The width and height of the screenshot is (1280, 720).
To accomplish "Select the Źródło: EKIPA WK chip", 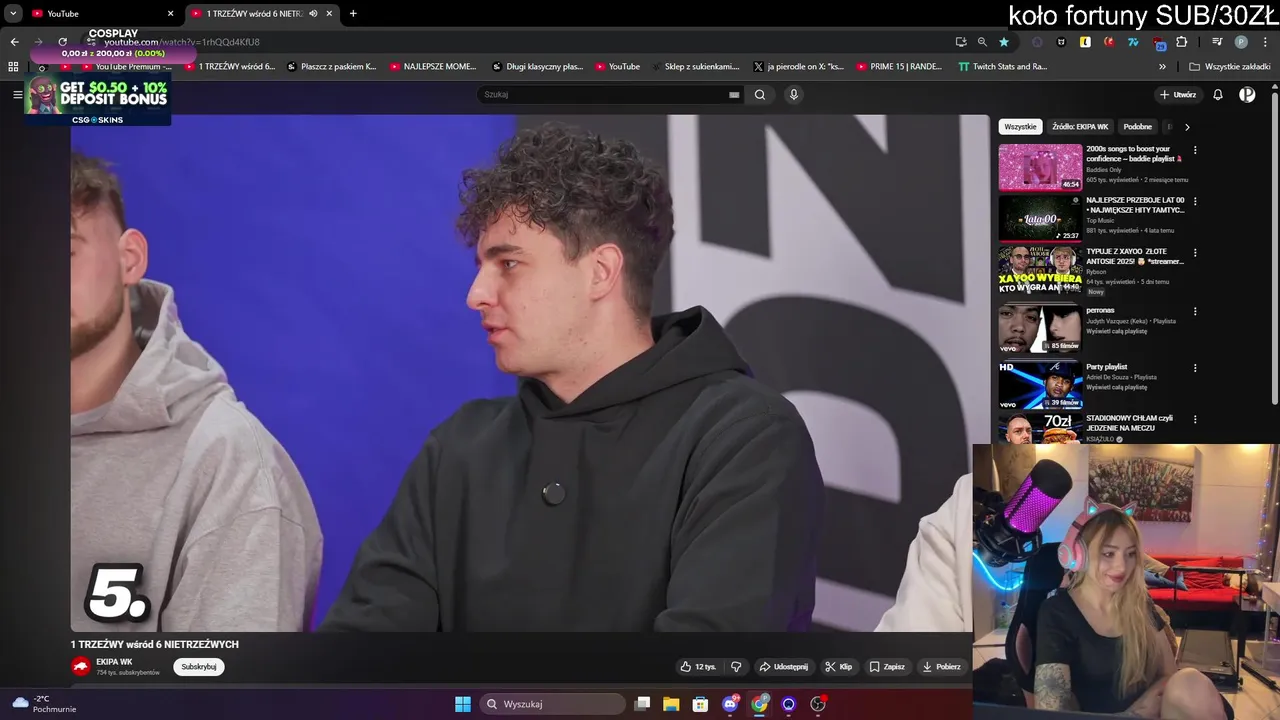I will tap(1080, 127).
